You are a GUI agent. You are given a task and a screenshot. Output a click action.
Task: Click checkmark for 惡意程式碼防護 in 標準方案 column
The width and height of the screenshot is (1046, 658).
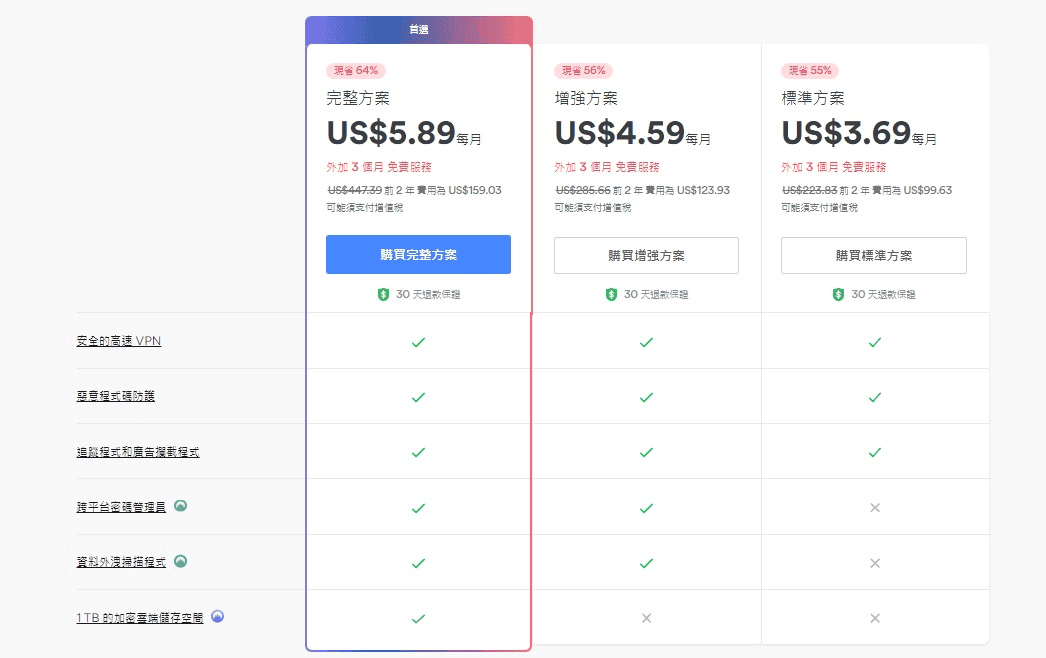tap(875, 398)
